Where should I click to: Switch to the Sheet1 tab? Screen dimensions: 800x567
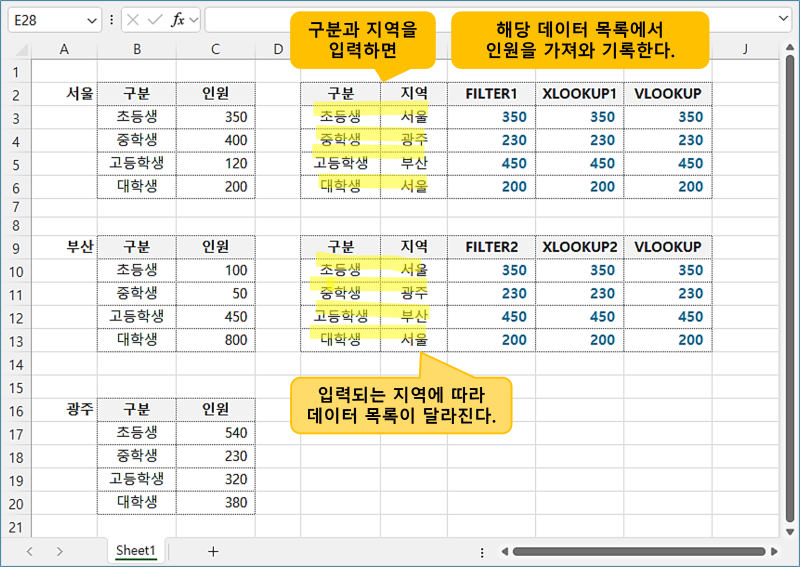[x=136, y=551]
